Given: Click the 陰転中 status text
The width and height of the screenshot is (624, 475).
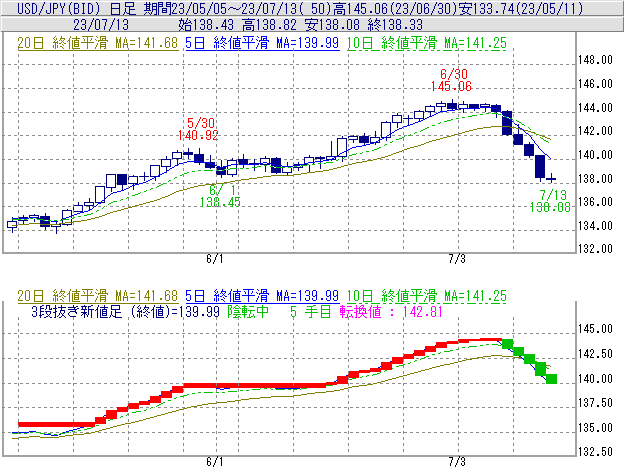Looking at the screenshot, I should point(248,311).
